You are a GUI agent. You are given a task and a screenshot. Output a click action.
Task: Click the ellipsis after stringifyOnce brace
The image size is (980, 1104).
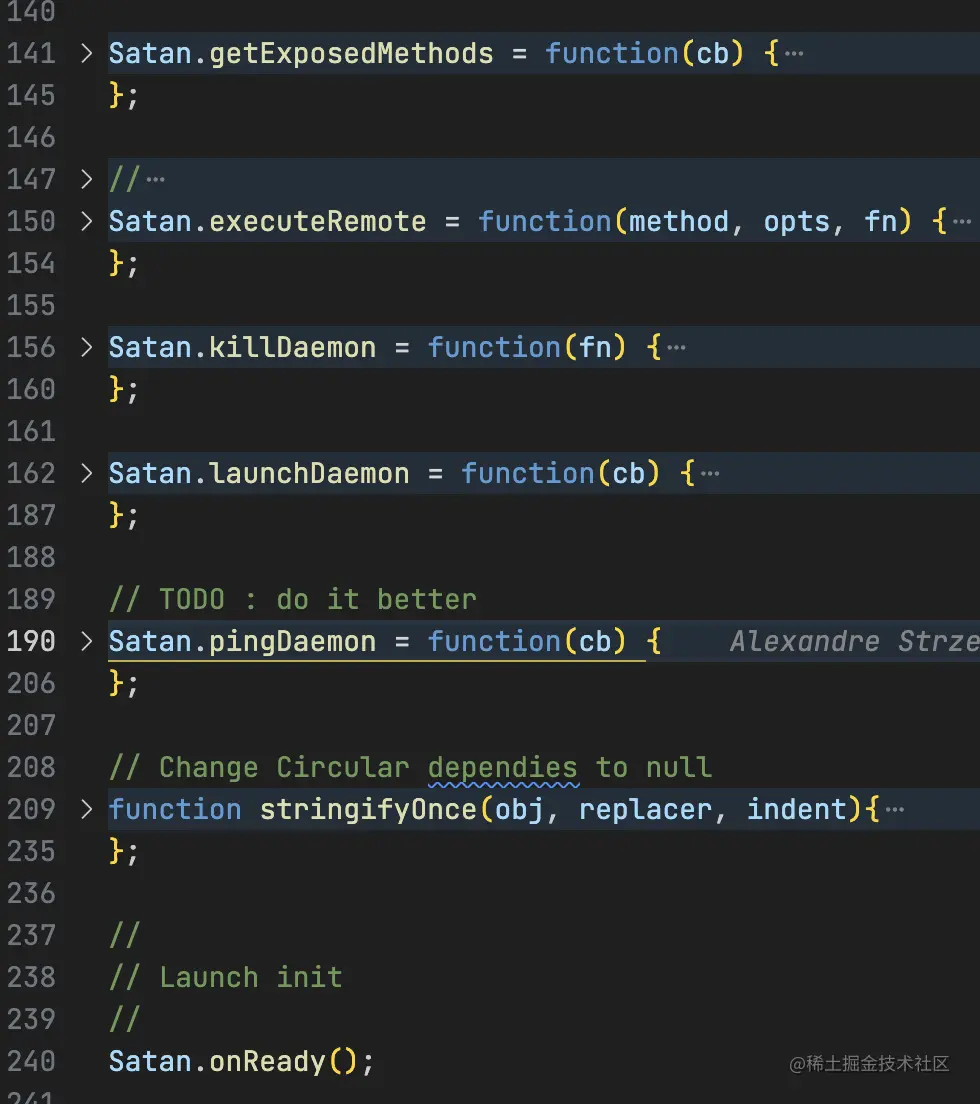(x=894, y=809)
